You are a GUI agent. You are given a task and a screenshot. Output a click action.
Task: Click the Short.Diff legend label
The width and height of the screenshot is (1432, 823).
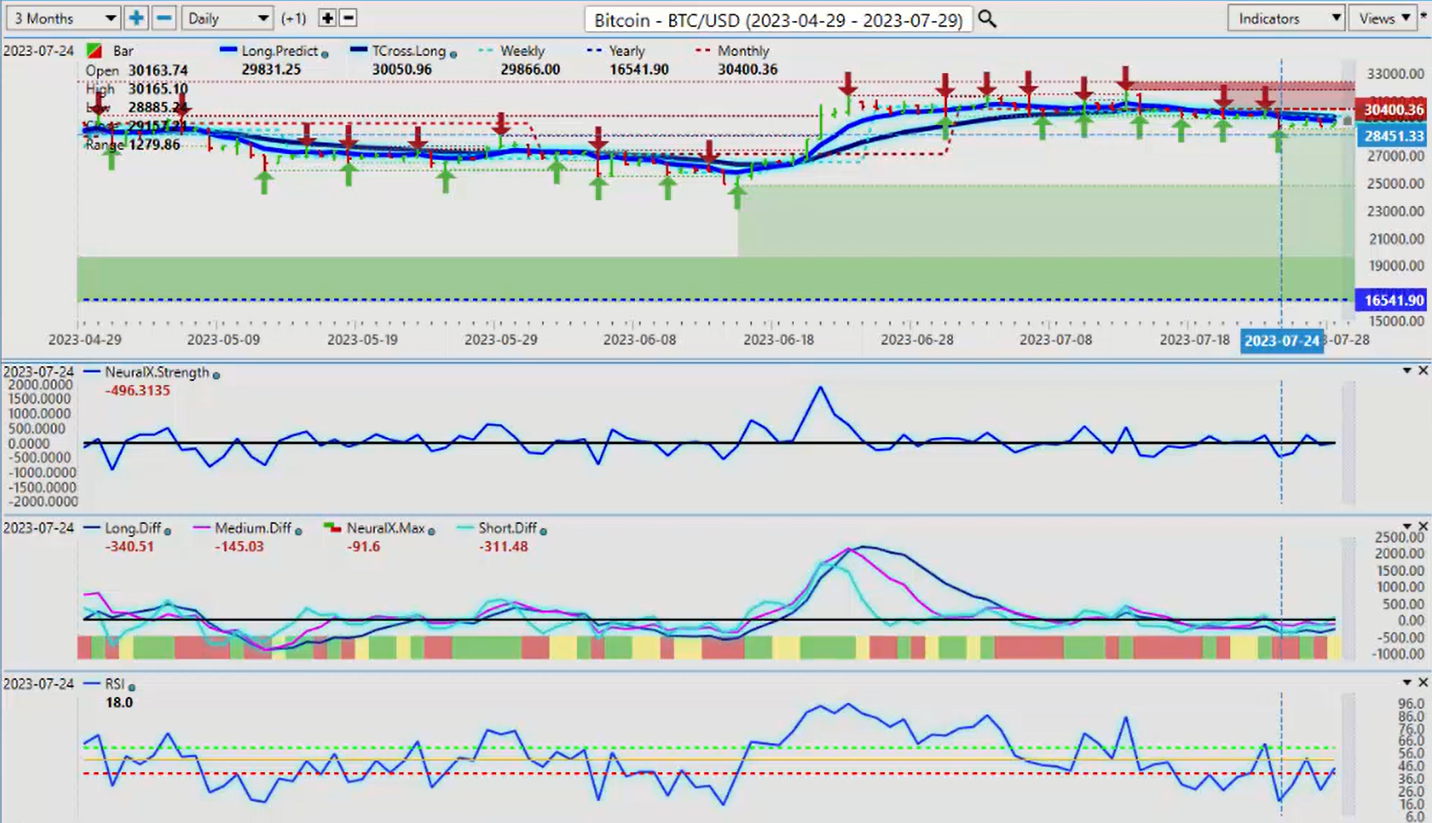click(x=507, y=527)
